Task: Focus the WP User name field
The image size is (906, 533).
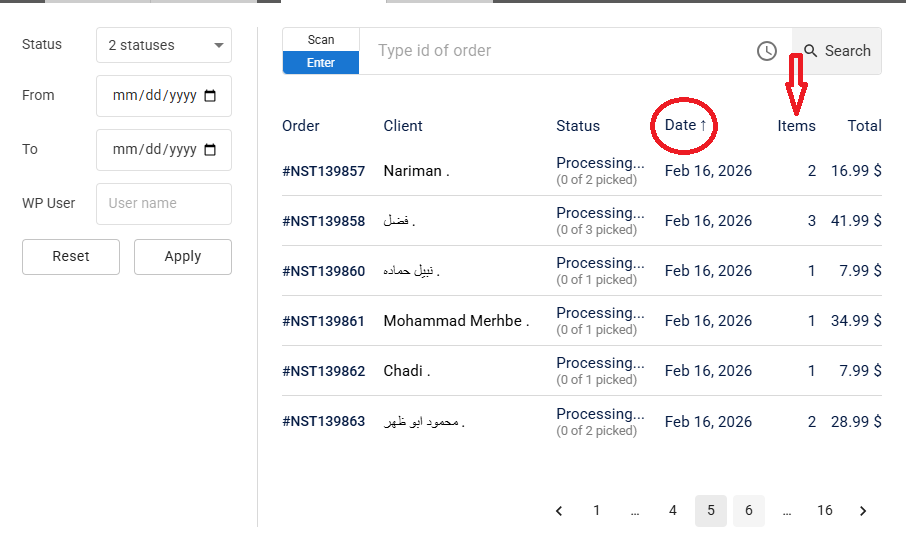Action: click(164, 203)
